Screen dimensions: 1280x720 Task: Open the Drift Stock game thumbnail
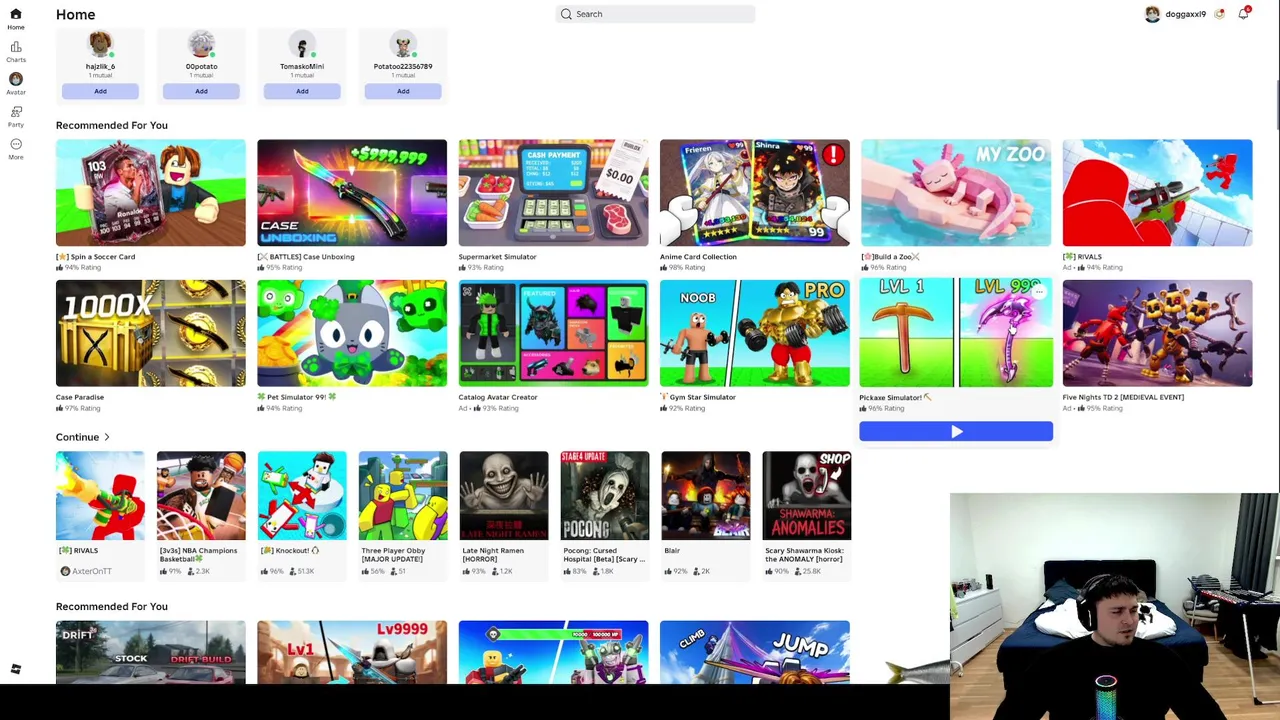click(150, 652)
